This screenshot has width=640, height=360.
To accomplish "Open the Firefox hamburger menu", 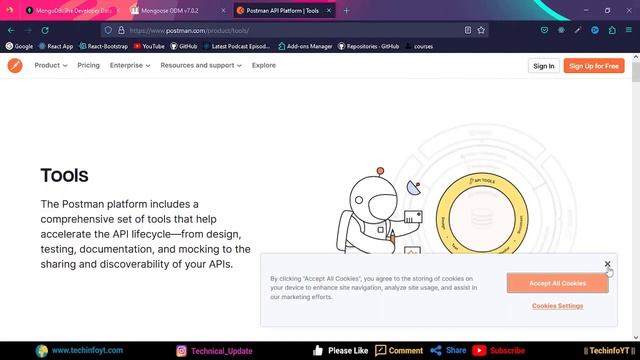I will click(629, 30).
